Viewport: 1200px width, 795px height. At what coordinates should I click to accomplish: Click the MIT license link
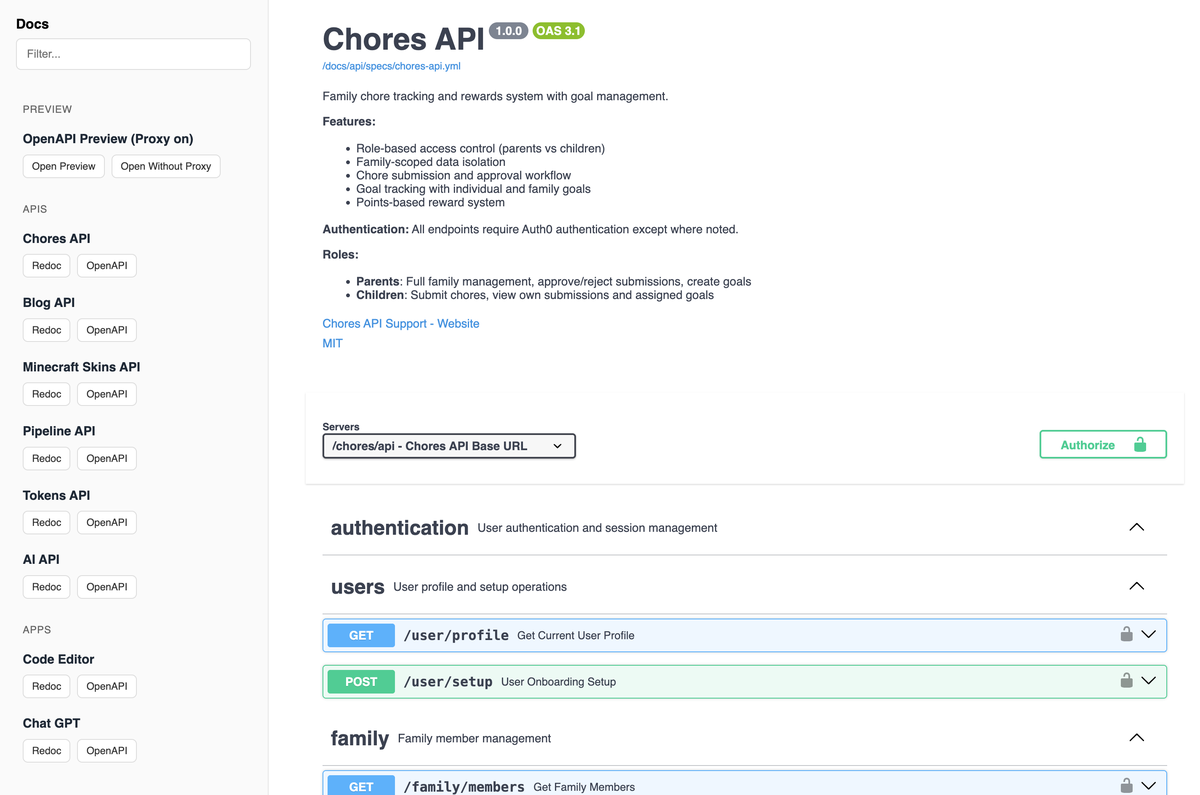[332, 343]
